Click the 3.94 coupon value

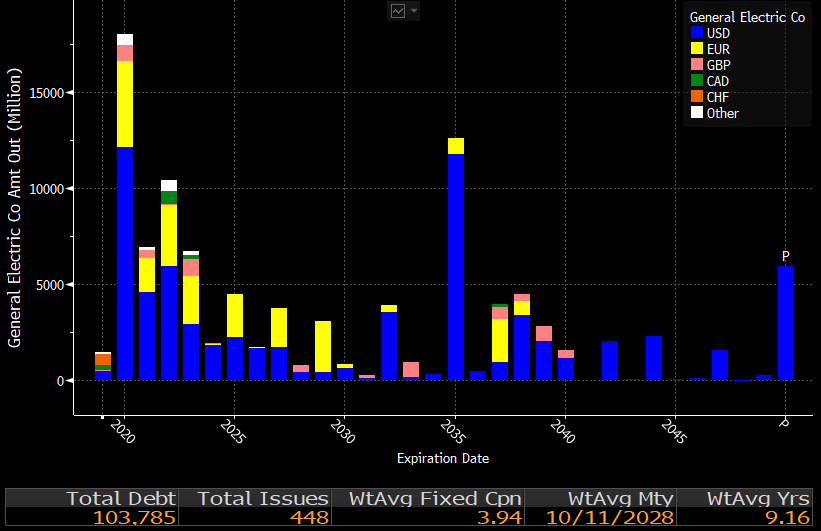click(500, 517)
